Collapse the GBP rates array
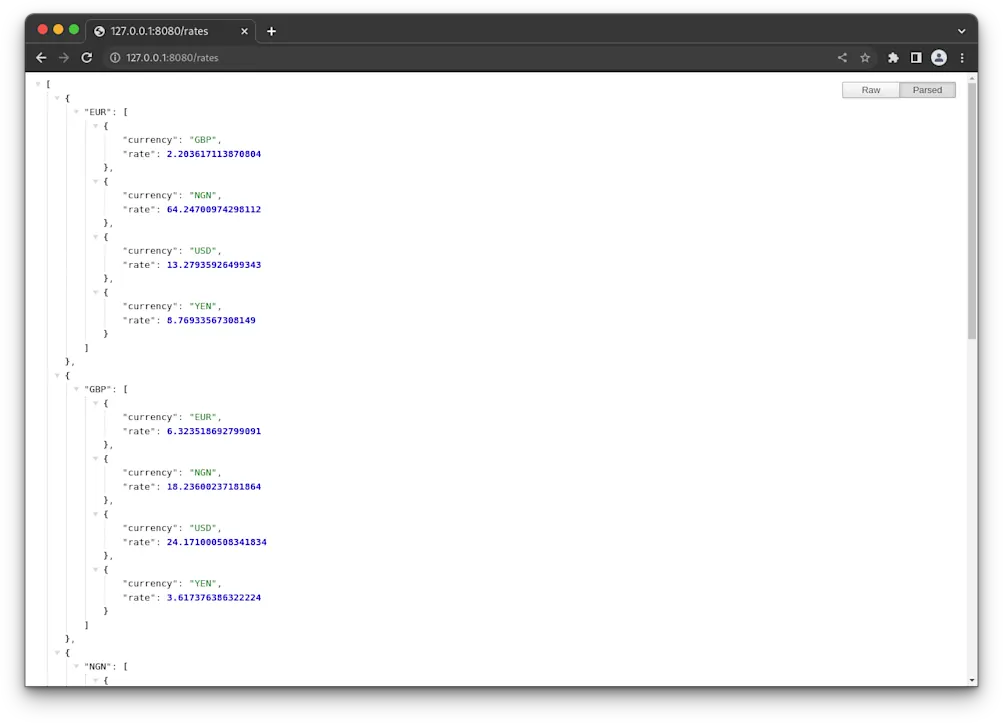 [76, 389]
